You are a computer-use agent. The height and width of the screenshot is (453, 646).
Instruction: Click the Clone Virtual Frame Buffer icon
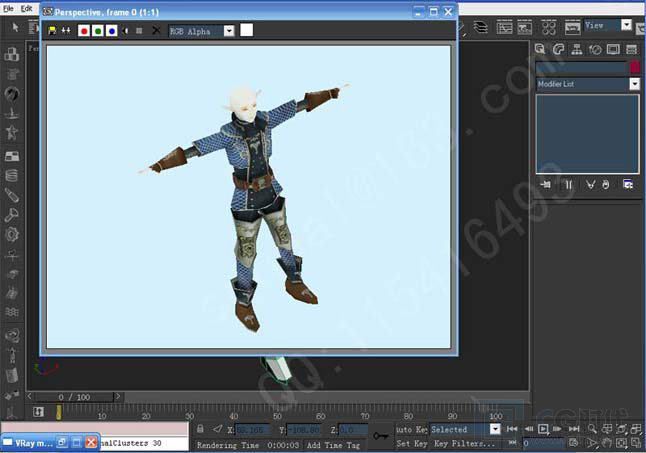tap(66, 30)
